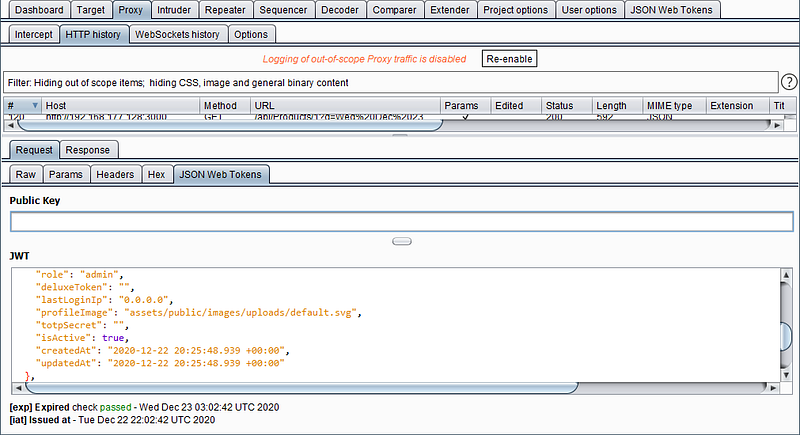Sort history by Edited column
This screenshot has height=435, width=800.
pos(516,106)
